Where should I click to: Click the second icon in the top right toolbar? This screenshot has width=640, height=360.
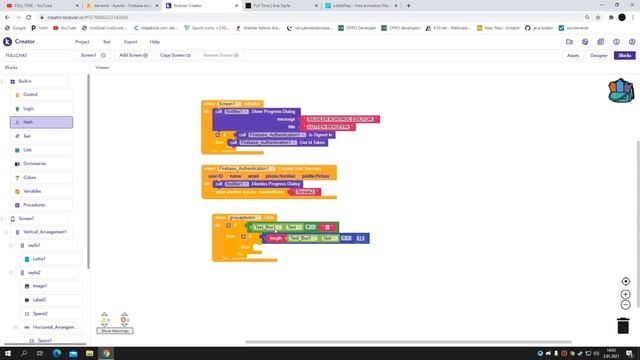pos(585,42)
